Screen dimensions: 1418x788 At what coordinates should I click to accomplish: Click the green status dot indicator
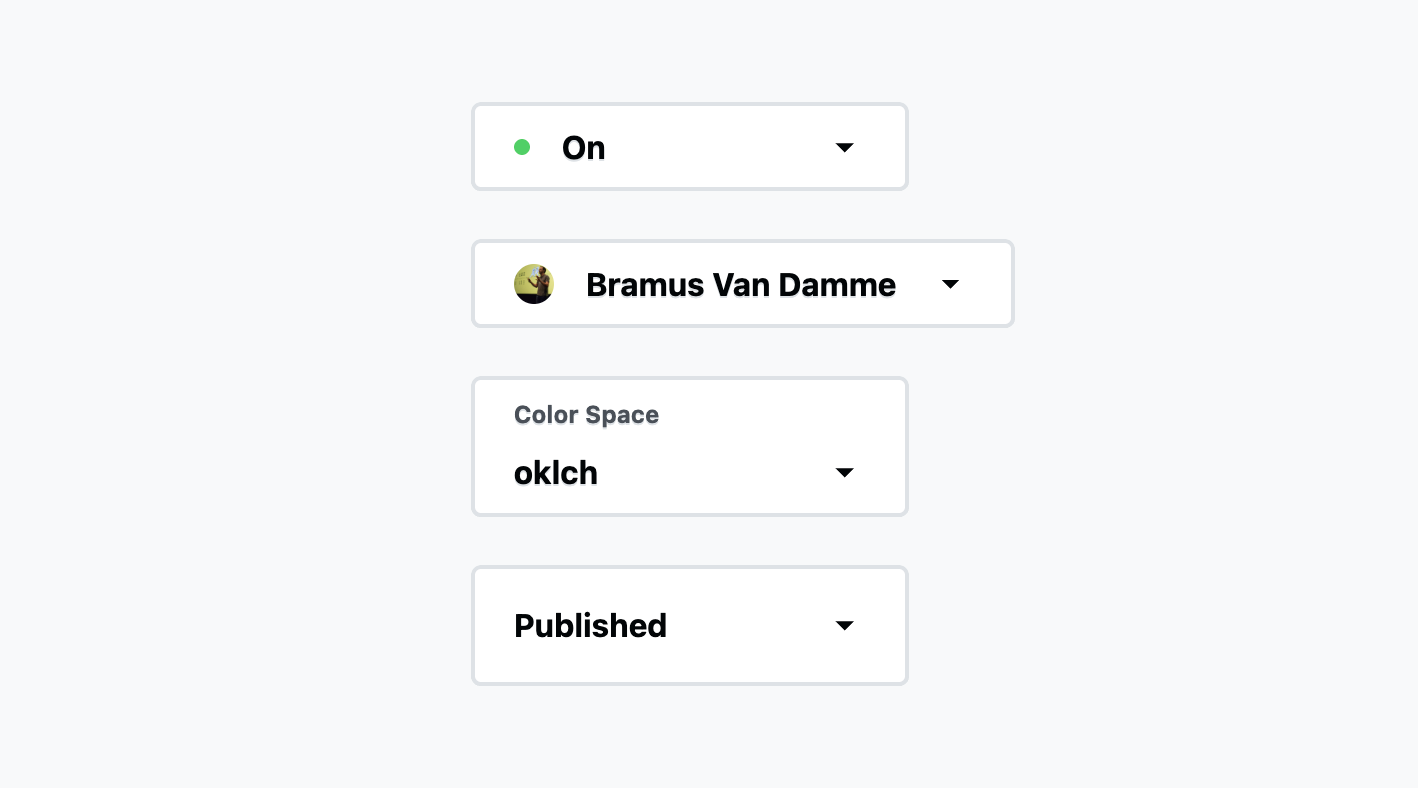click(522, 147)
